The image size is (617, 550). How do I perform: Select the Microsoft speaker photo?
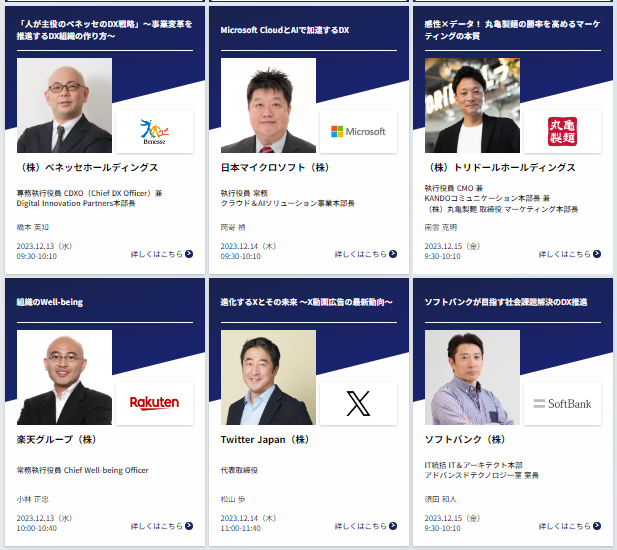268,105
